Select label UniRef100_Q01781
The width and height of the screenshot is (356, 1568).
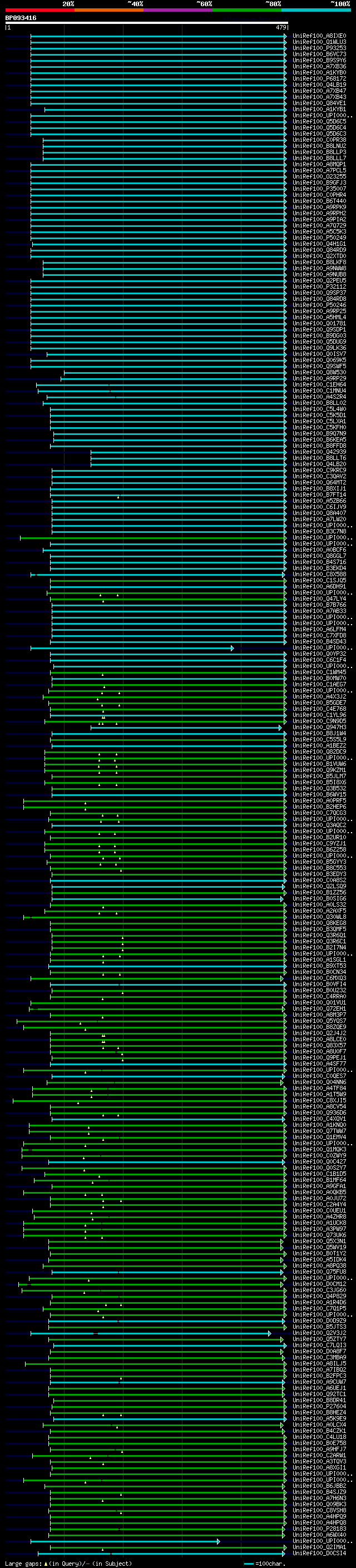tap(319, 323)
